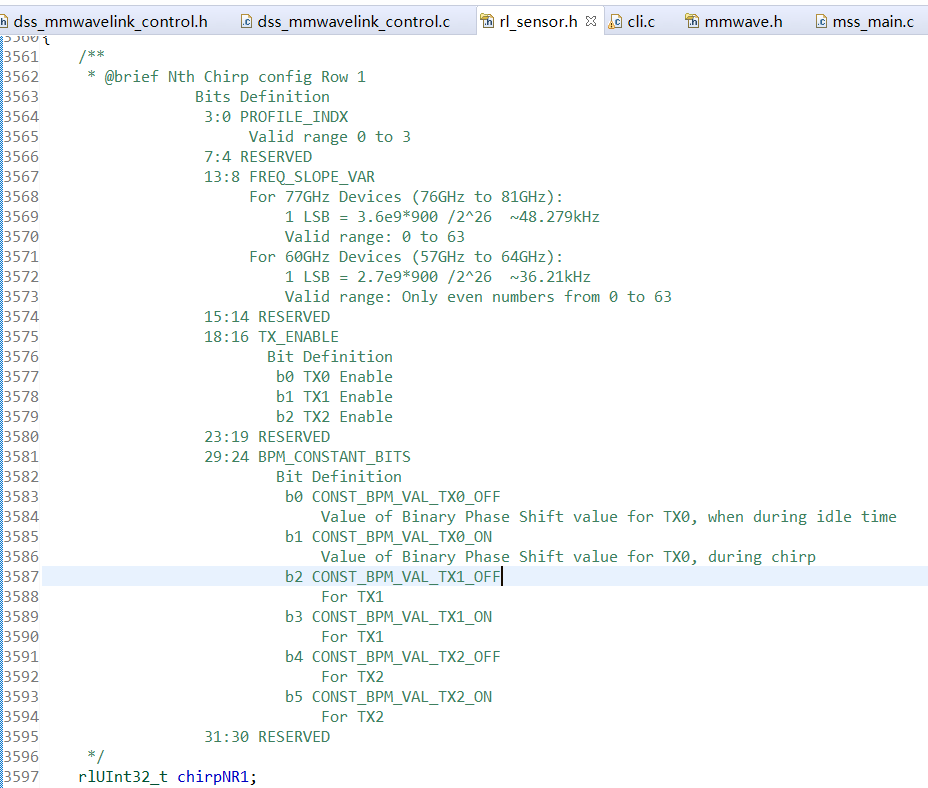This screenshot has width=928, height=788.
Task: Click the '1 LSB = 3.6e9*900 /2^26' line
Action: click(x=442, y=217)
